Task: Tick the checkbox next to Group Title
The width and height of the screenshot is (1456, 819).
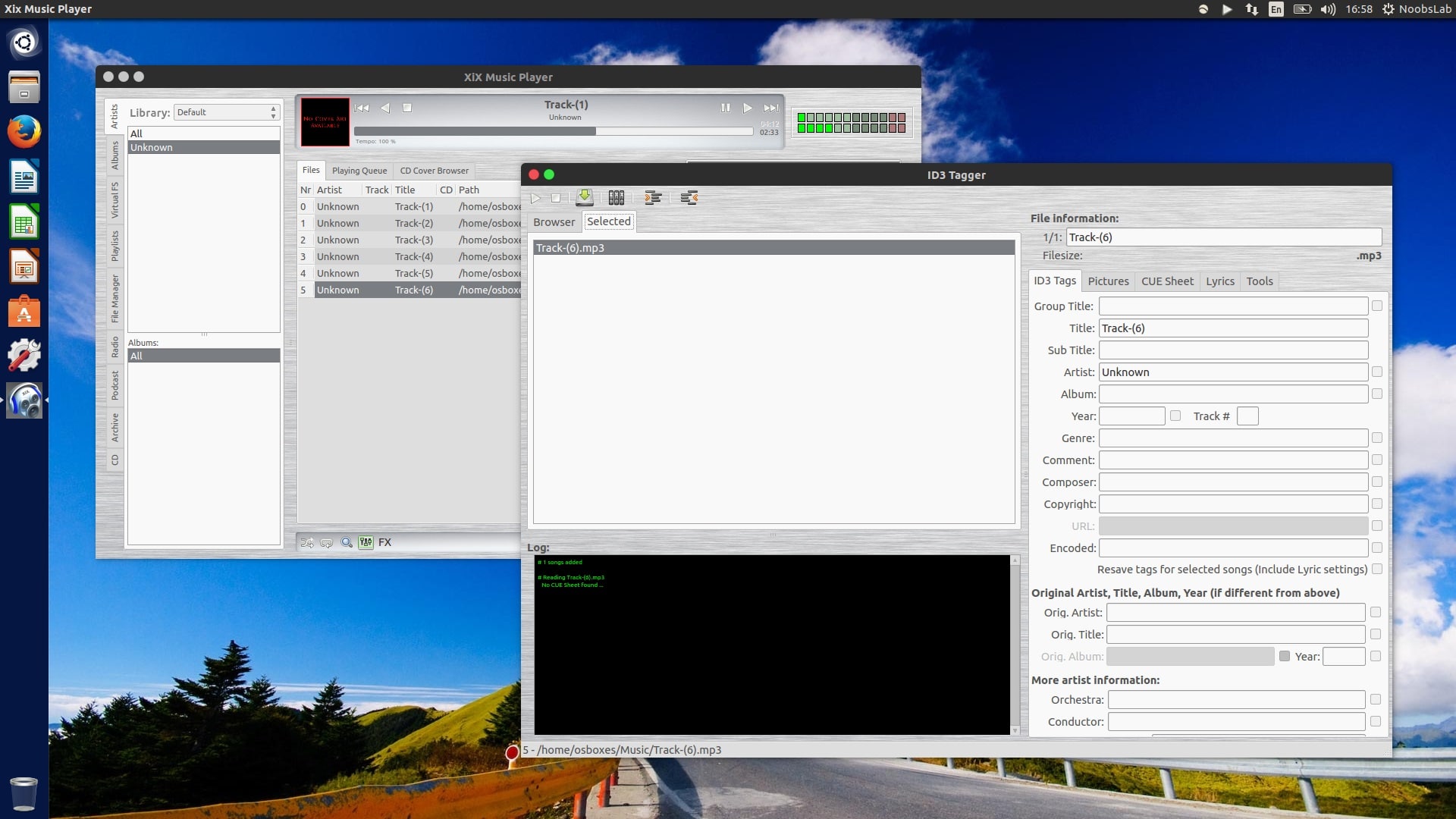Action: 1377,306
